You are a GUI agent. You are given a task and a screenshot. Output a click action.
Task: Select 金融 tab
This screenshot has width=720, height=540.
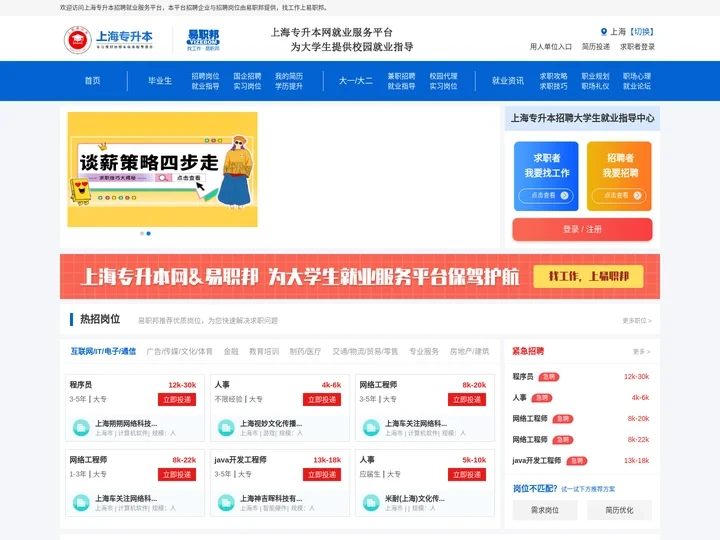[x=231, y=351]
